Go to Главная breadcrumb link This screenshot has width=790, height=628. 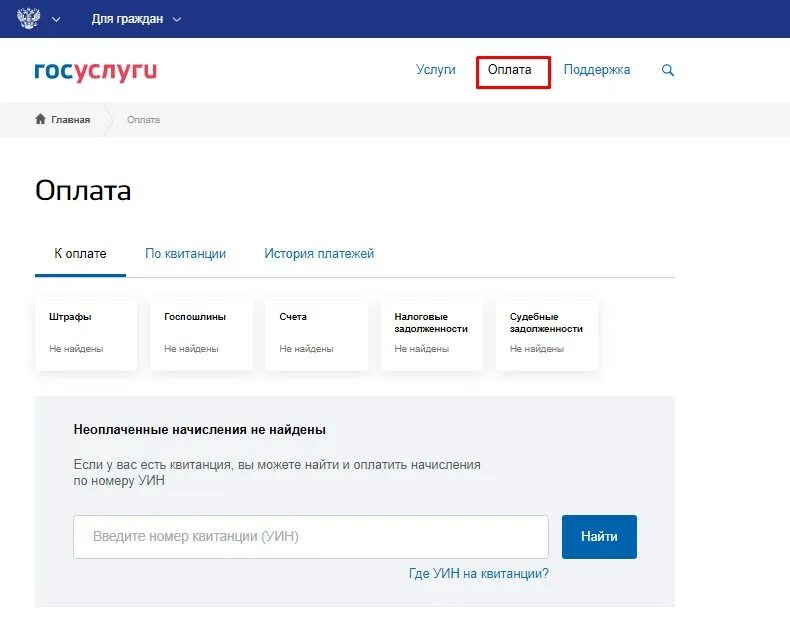click(x=71, y=119)
